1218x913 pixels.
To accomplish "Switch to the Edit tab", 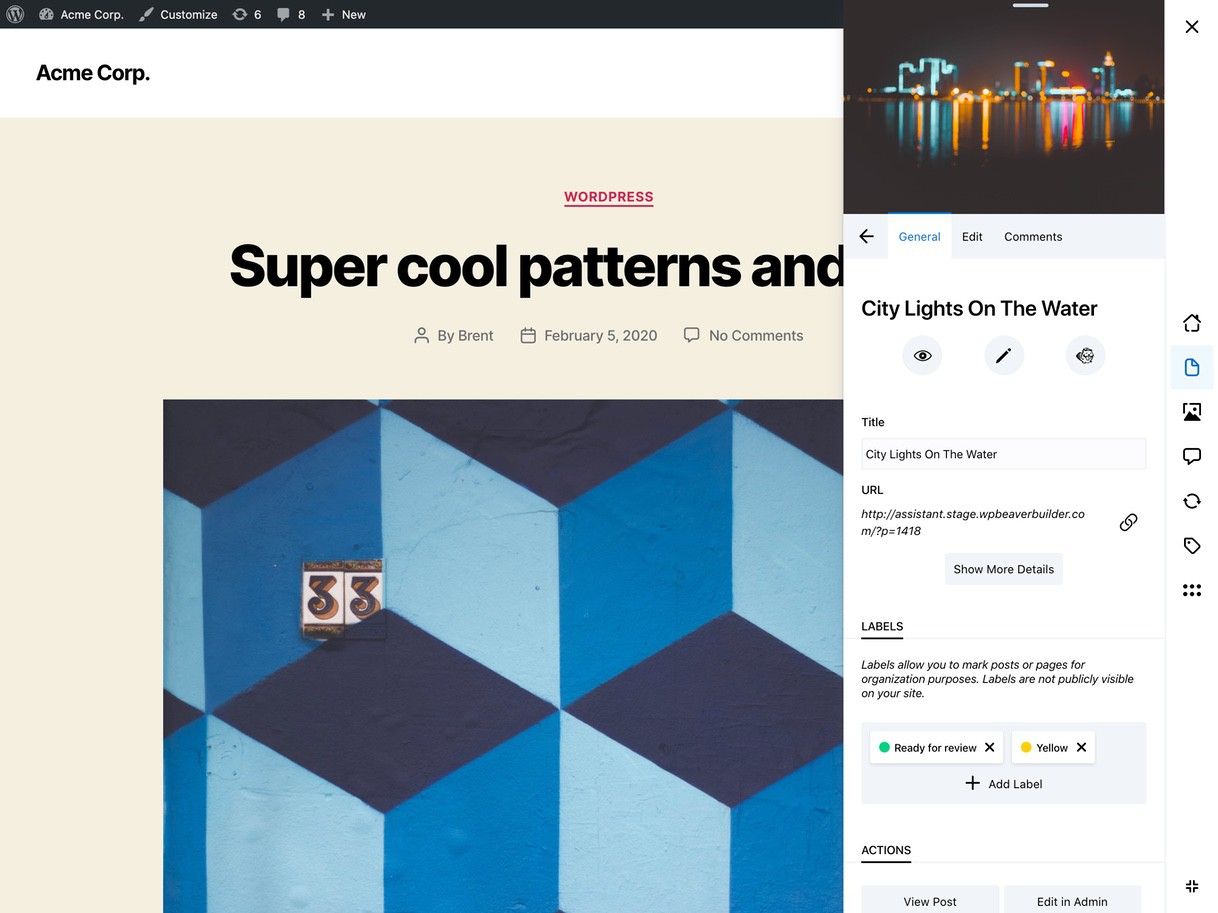I will coord(972,237).
